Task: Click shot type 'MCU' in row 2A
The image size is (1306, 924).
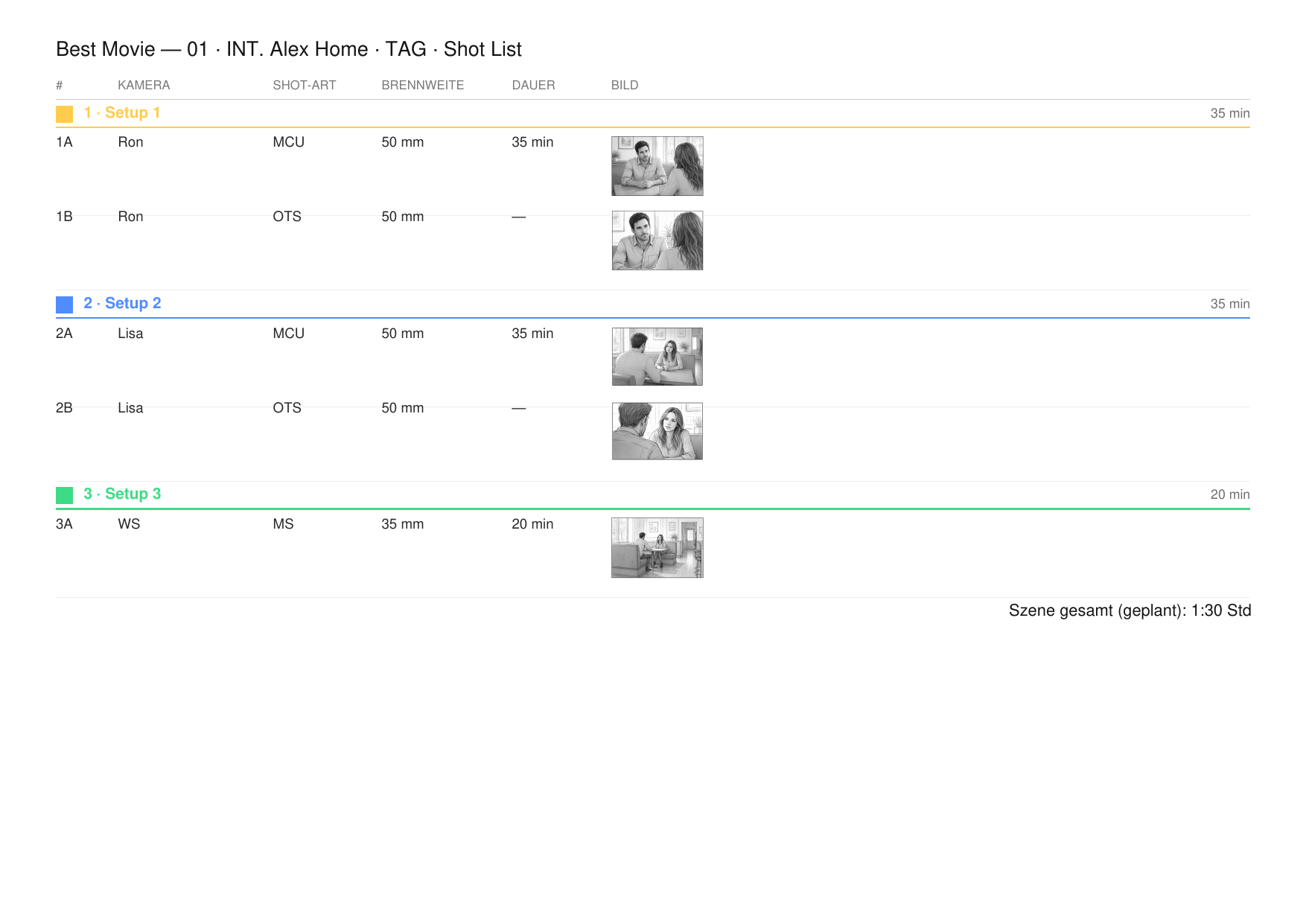Action: click(288, 334)
